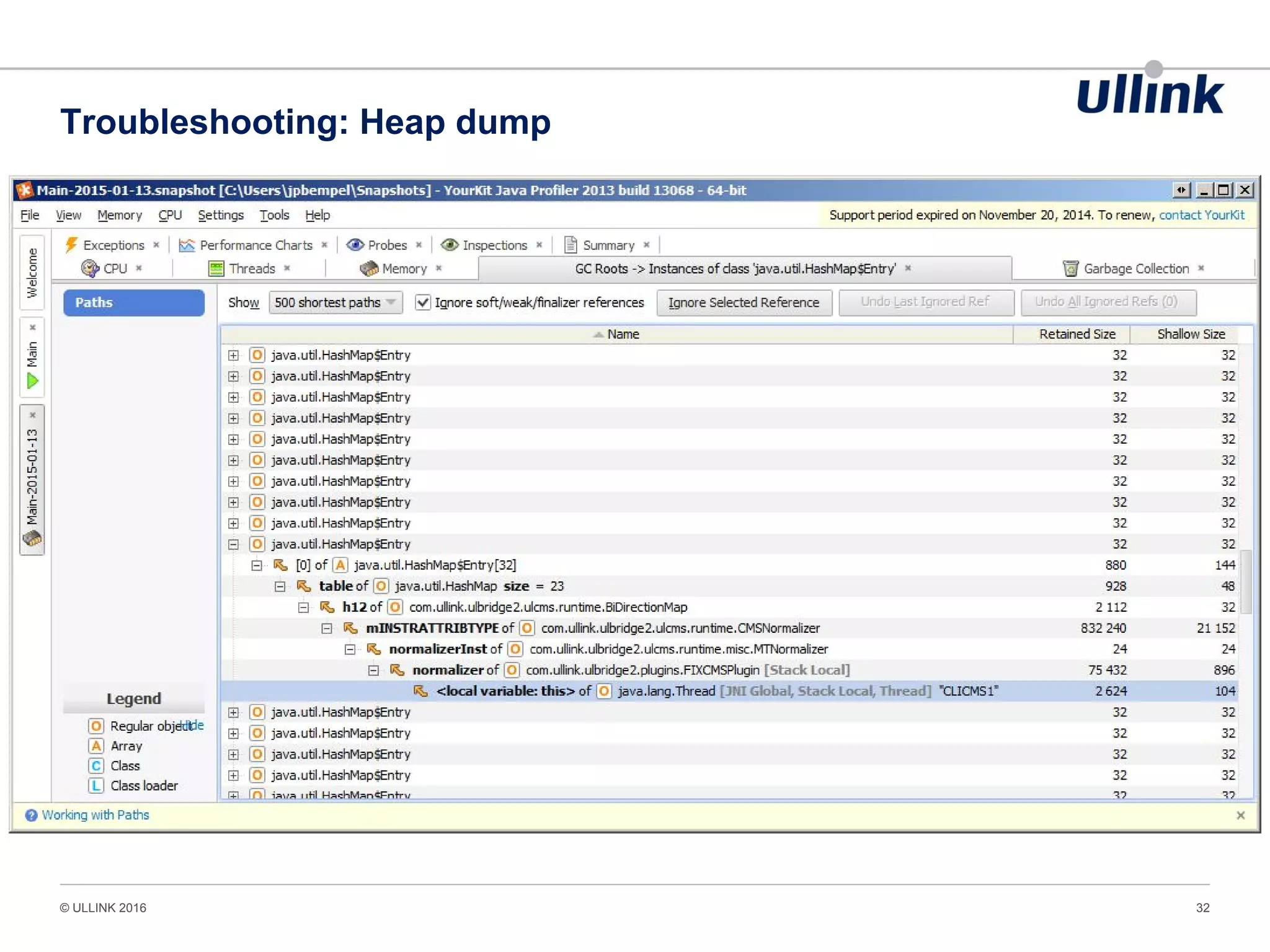1270x952 pixels.
Task: Sort by the Name column header
Action: [x=617, y=334]
